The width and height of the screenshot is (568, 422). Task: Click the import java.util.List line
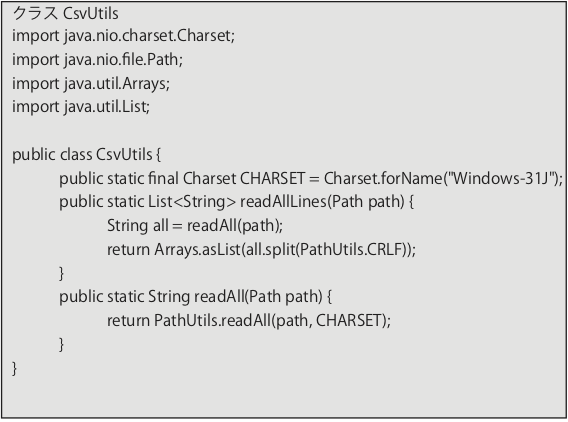pos(81,107)
